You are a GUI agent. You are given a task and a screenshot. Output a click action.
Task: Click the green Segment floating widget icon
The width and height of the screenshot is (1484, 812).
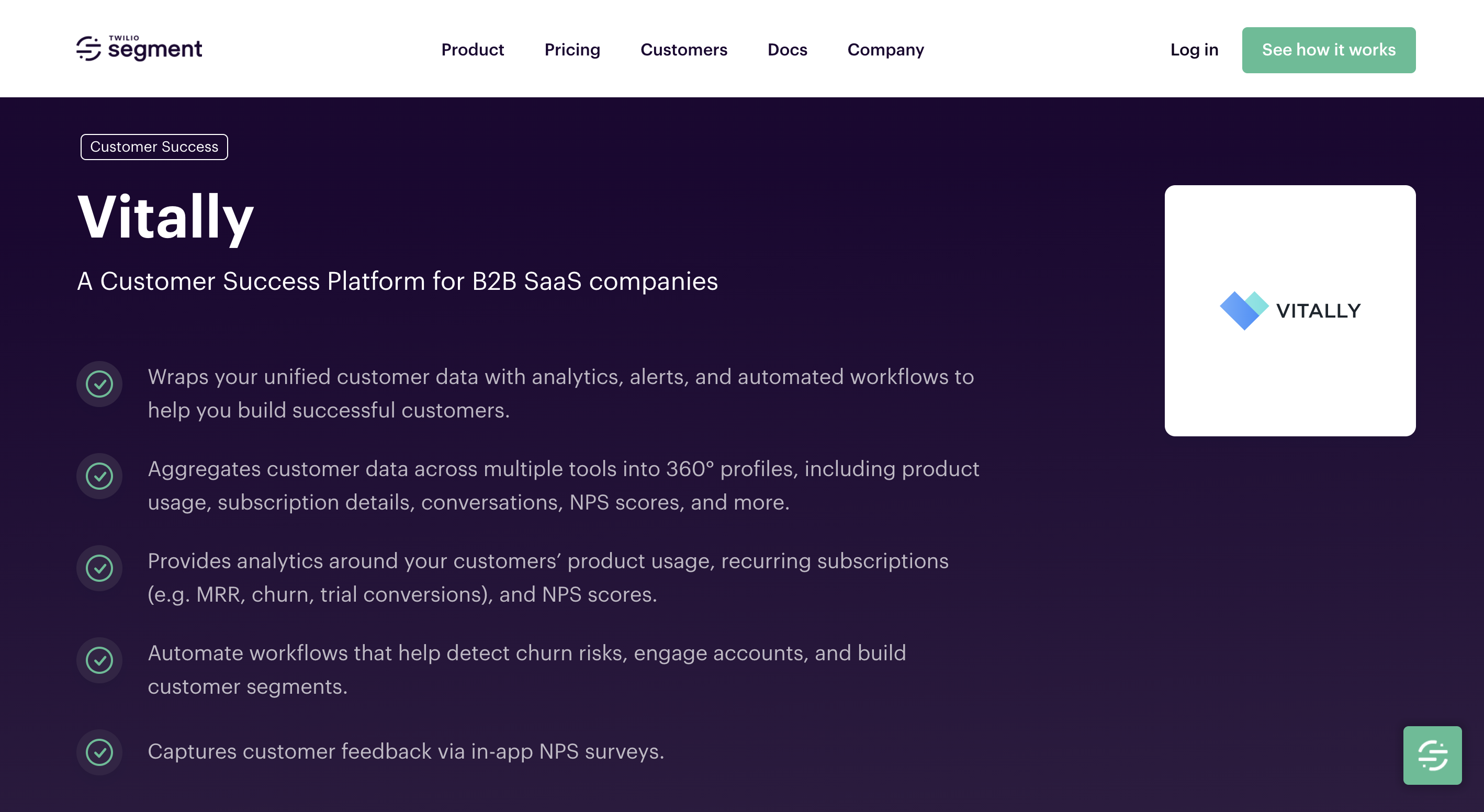(x=1432, y=755)
